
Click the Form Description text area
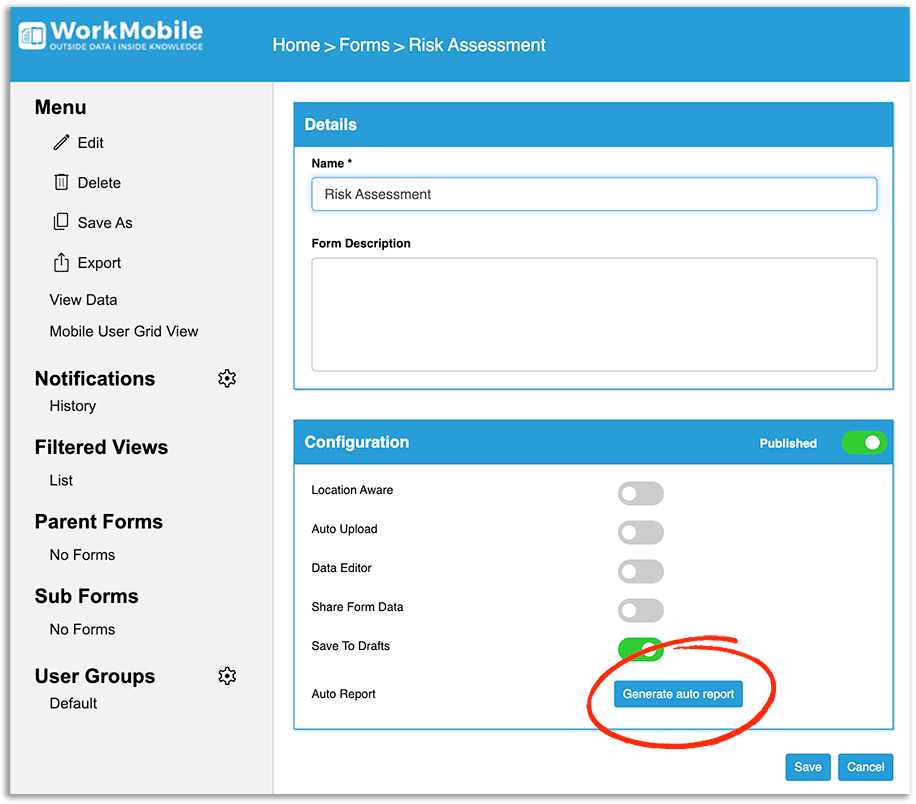pos(594,314)
